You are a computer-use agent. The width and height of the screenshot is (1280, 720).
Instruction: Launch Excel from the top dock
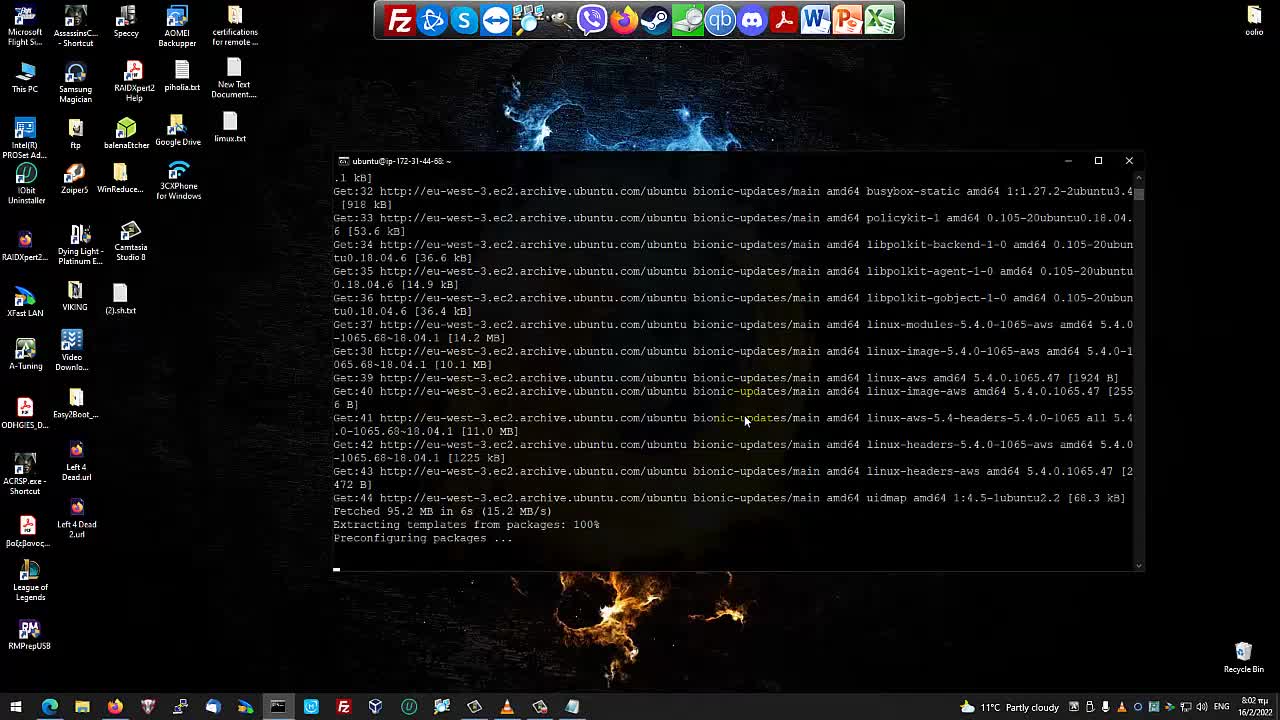click(880, 20)
